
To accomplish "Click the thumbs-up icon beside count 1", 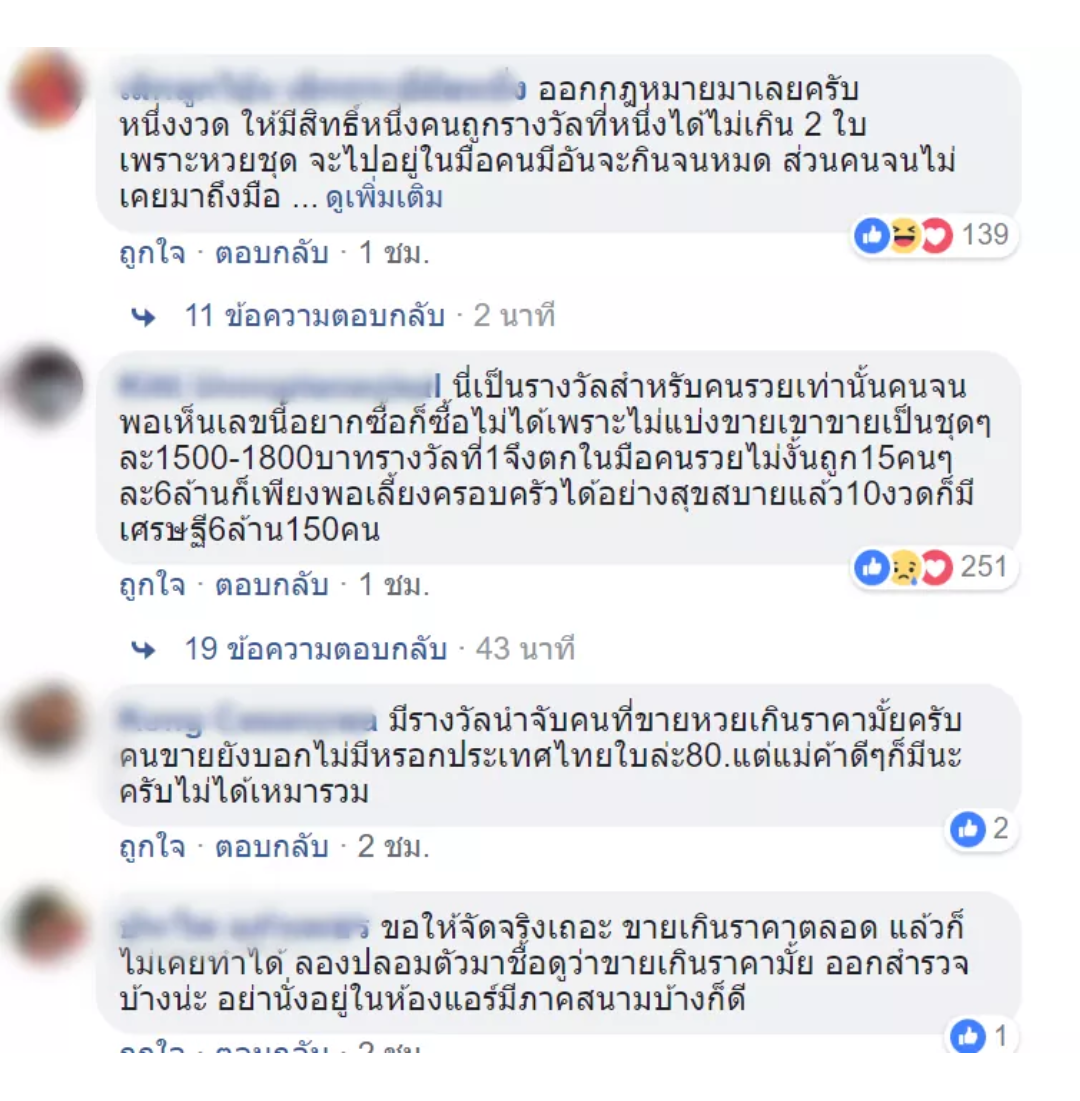I will coord(968,1036).
